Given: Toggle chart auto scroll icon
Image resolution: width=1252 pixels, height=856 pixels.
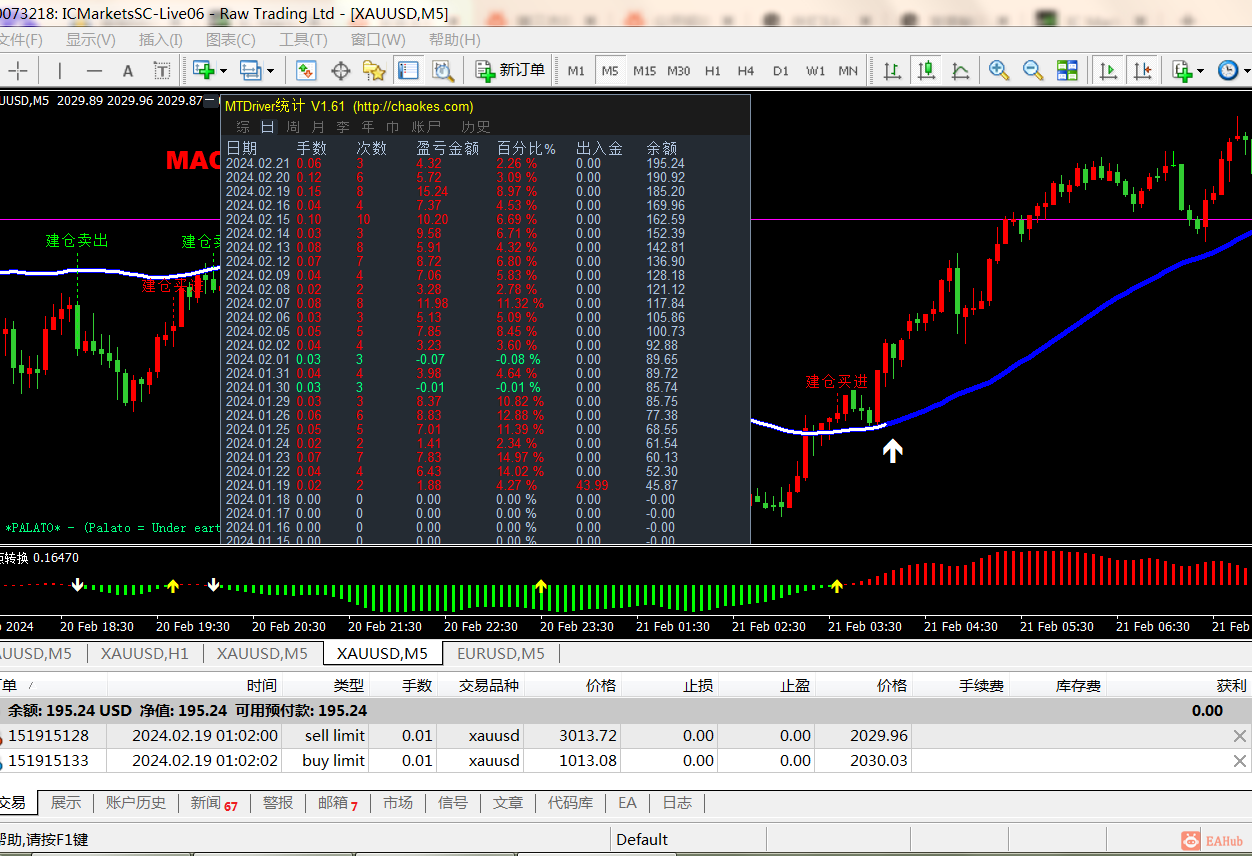Looking at the screenshot, I should click(1108, 70).
